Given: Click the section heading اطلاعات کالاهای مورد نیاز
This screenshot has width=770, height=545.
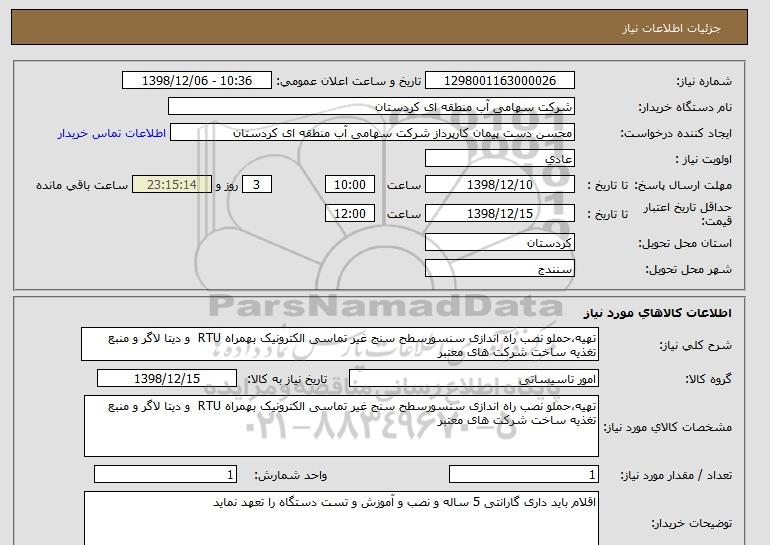Looking at the screenshot, I should 658,312.
